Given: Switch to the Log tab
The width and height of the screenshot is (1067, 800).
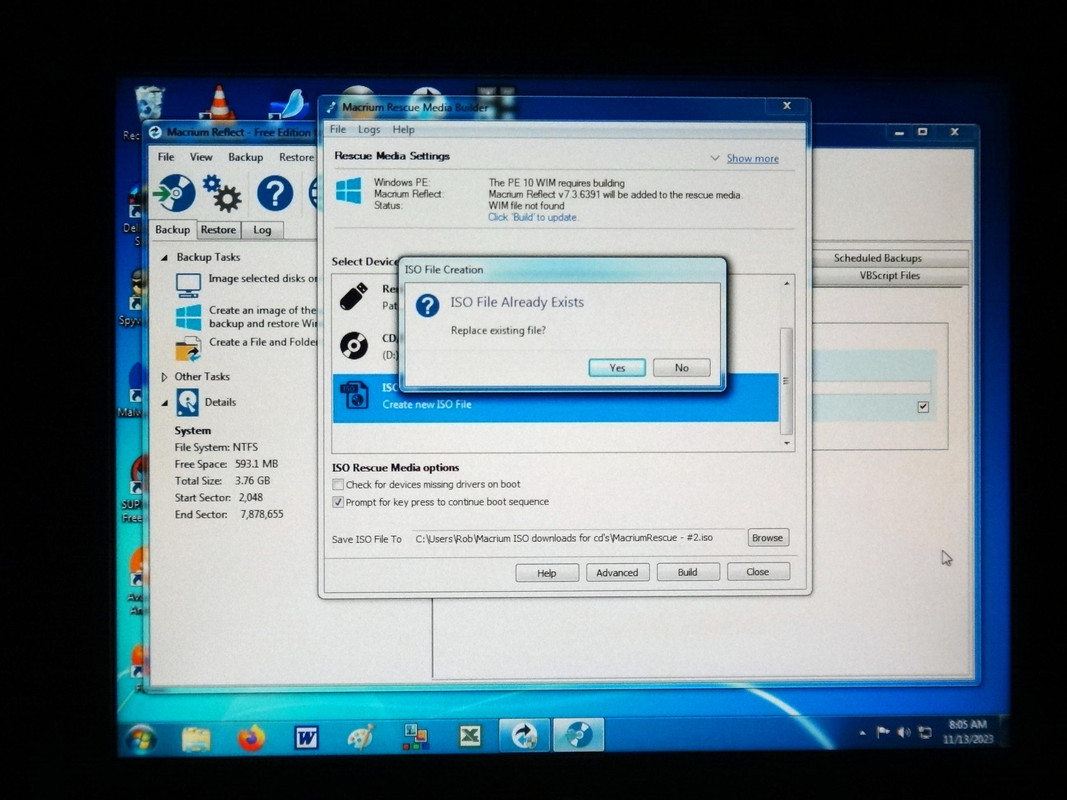Looking at the screenshot, I should (x=262, y=230).
